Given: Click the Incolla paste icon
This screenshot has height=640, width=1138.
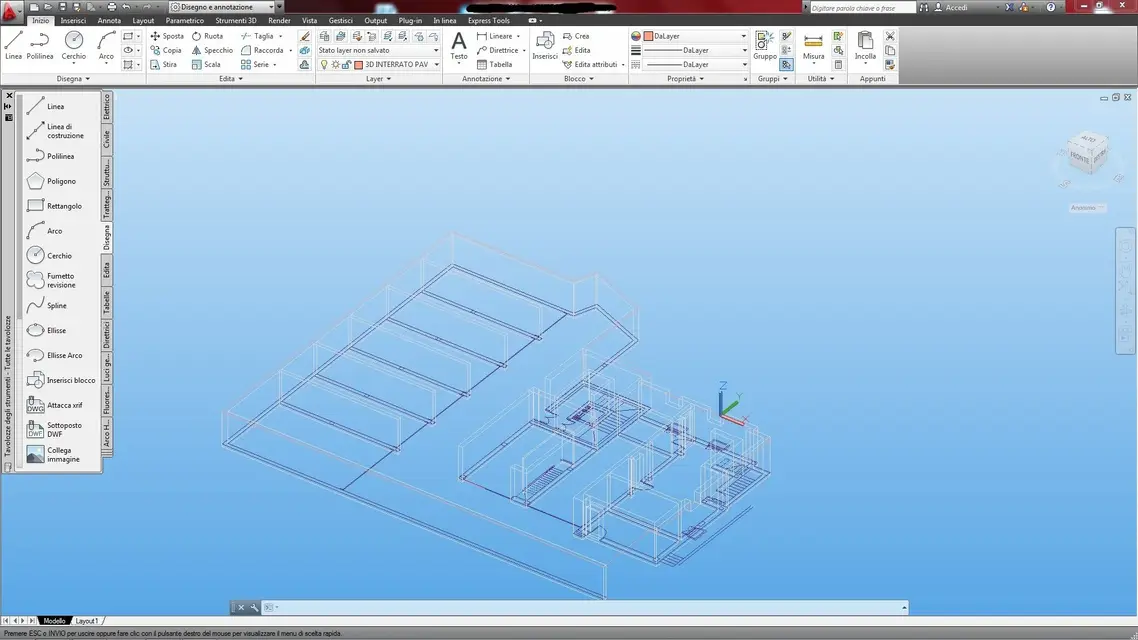Looking at the screenshot, I should pos(865,46).
